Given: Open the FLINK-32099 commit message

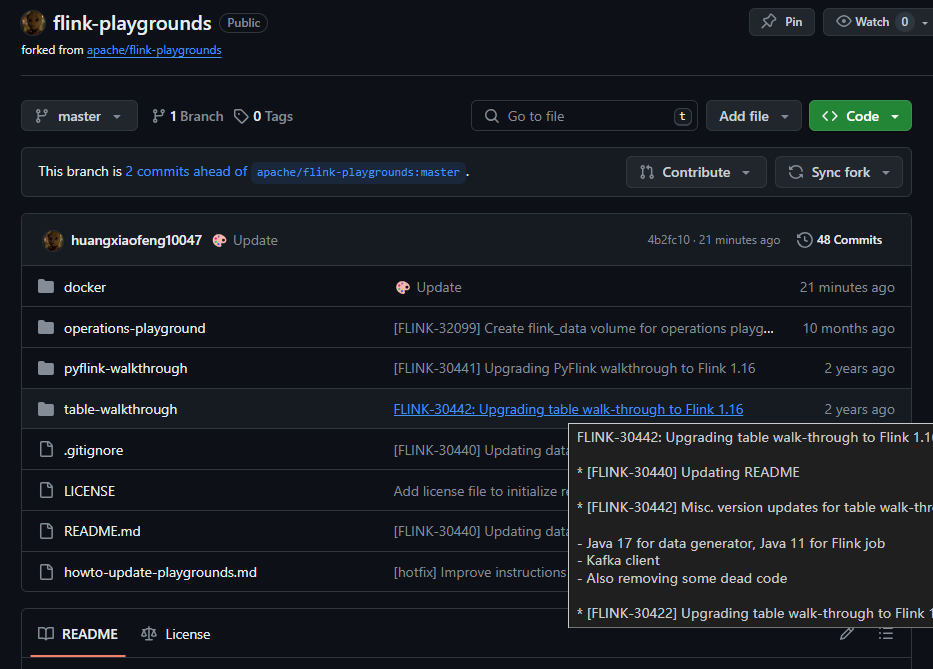Looking at the screenshot, I should (x=584, y=329).
